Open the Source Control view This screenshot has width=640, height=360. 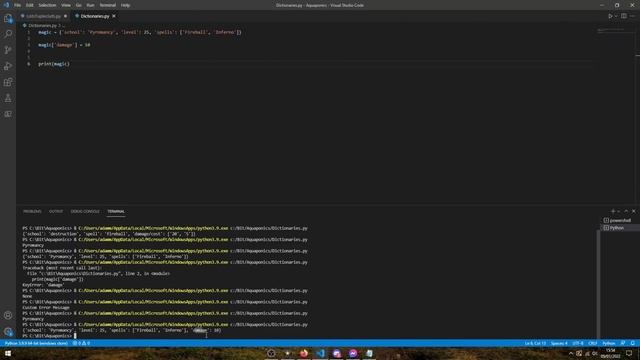click(x=8, y=50)
